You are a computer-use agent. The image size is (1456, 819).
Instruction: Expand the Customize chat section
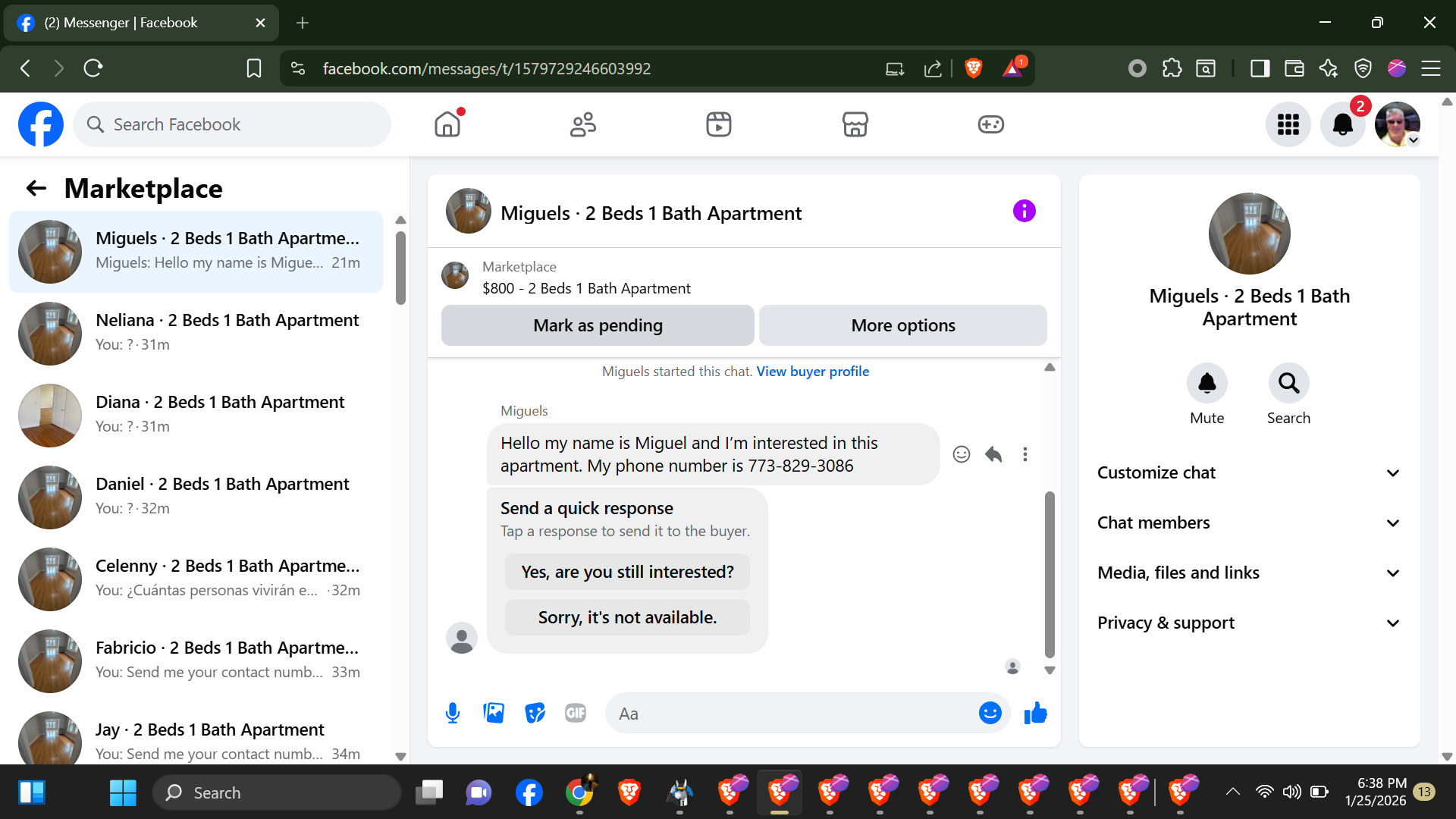coord(1249,472)
